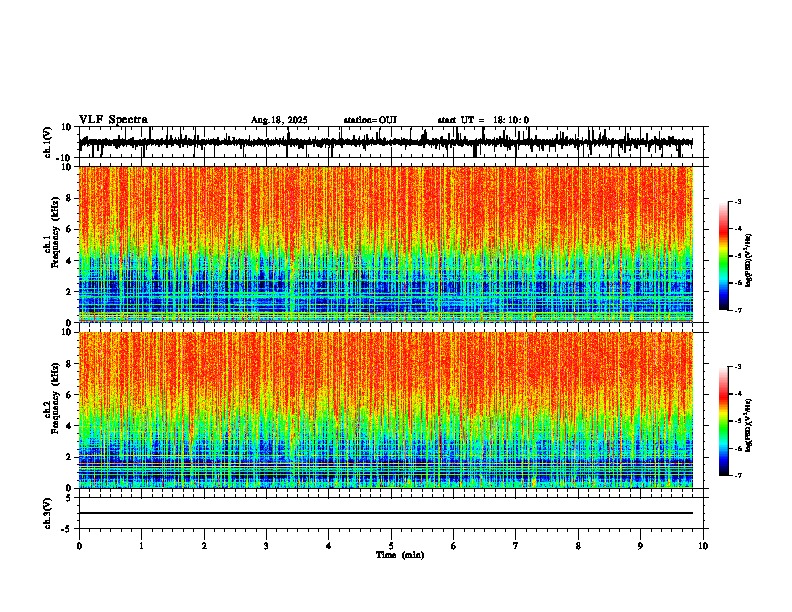792x612 pixels.
Task: Select the date text "Aug.18, 2025"
Action: (x=279, y=120)
